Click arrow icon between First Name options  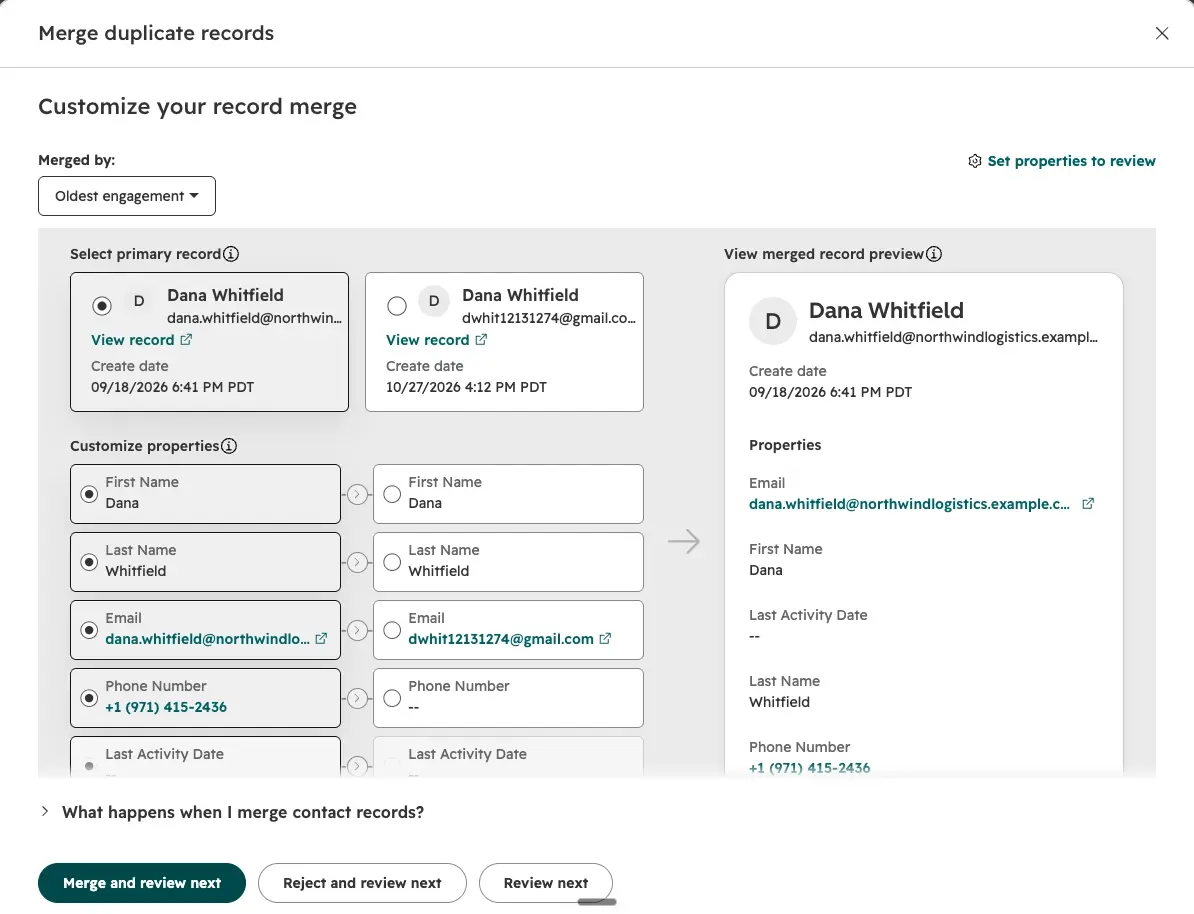357,494
